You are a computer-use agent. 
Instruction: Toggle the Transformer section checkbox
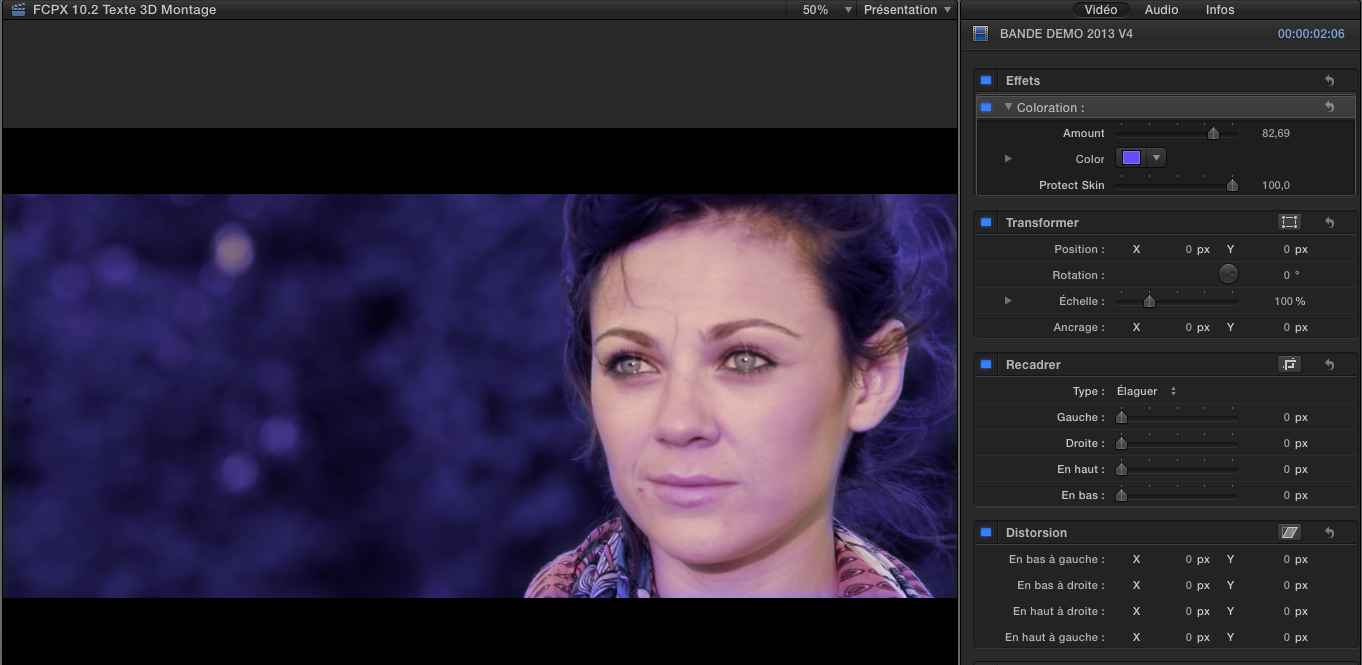click(986, 223)
